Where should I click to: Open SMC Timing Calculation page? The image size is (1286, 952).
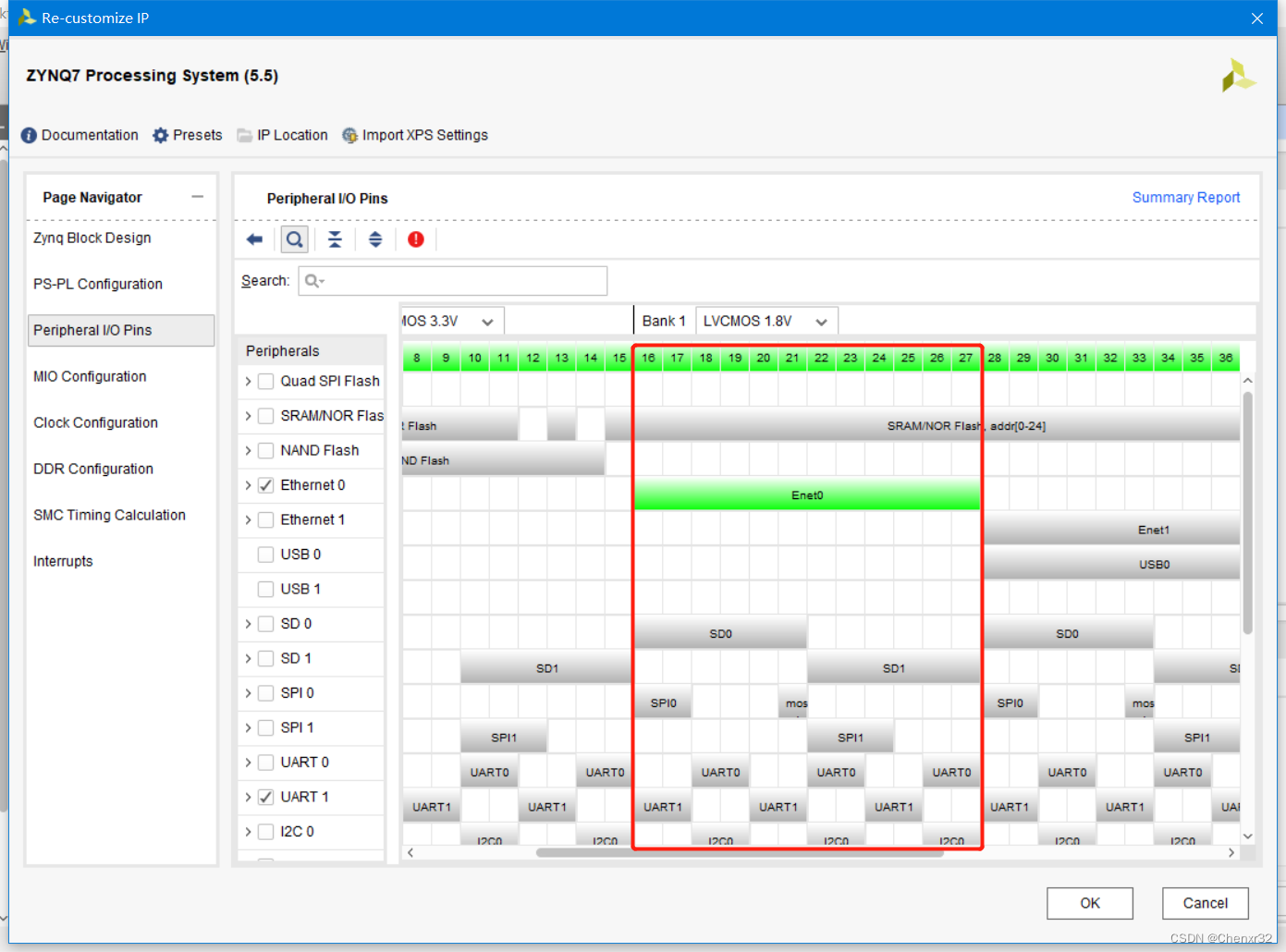pyautogui.click(x=109, y=515)
